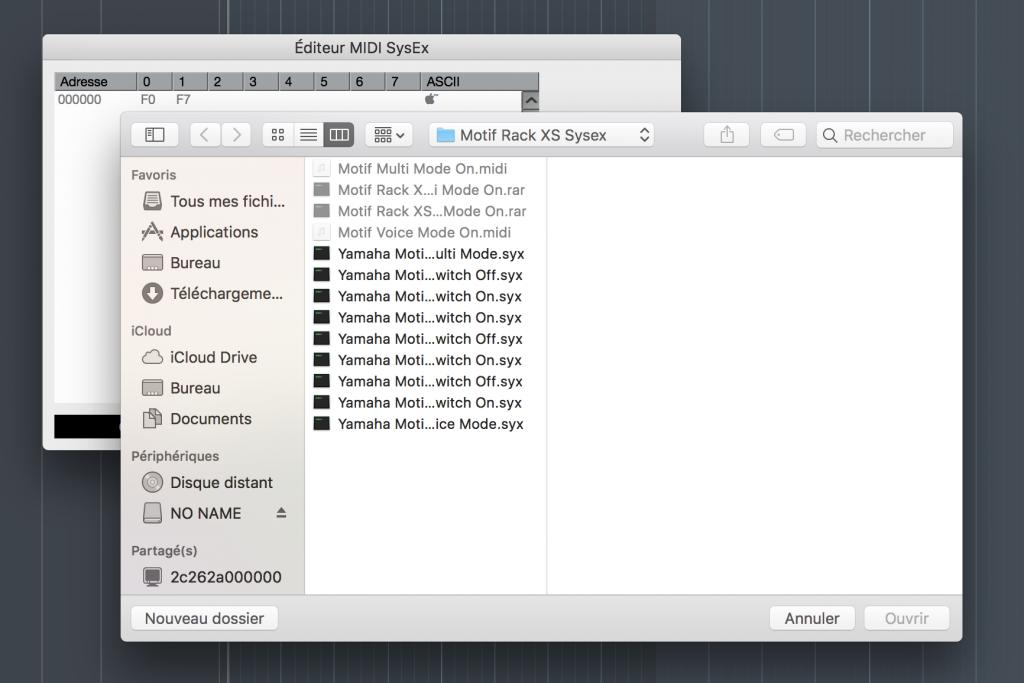This screenshot has width=1024, height=683.
Task: Click the 2c262a000000 computer icon
Action: pos(152,577)
